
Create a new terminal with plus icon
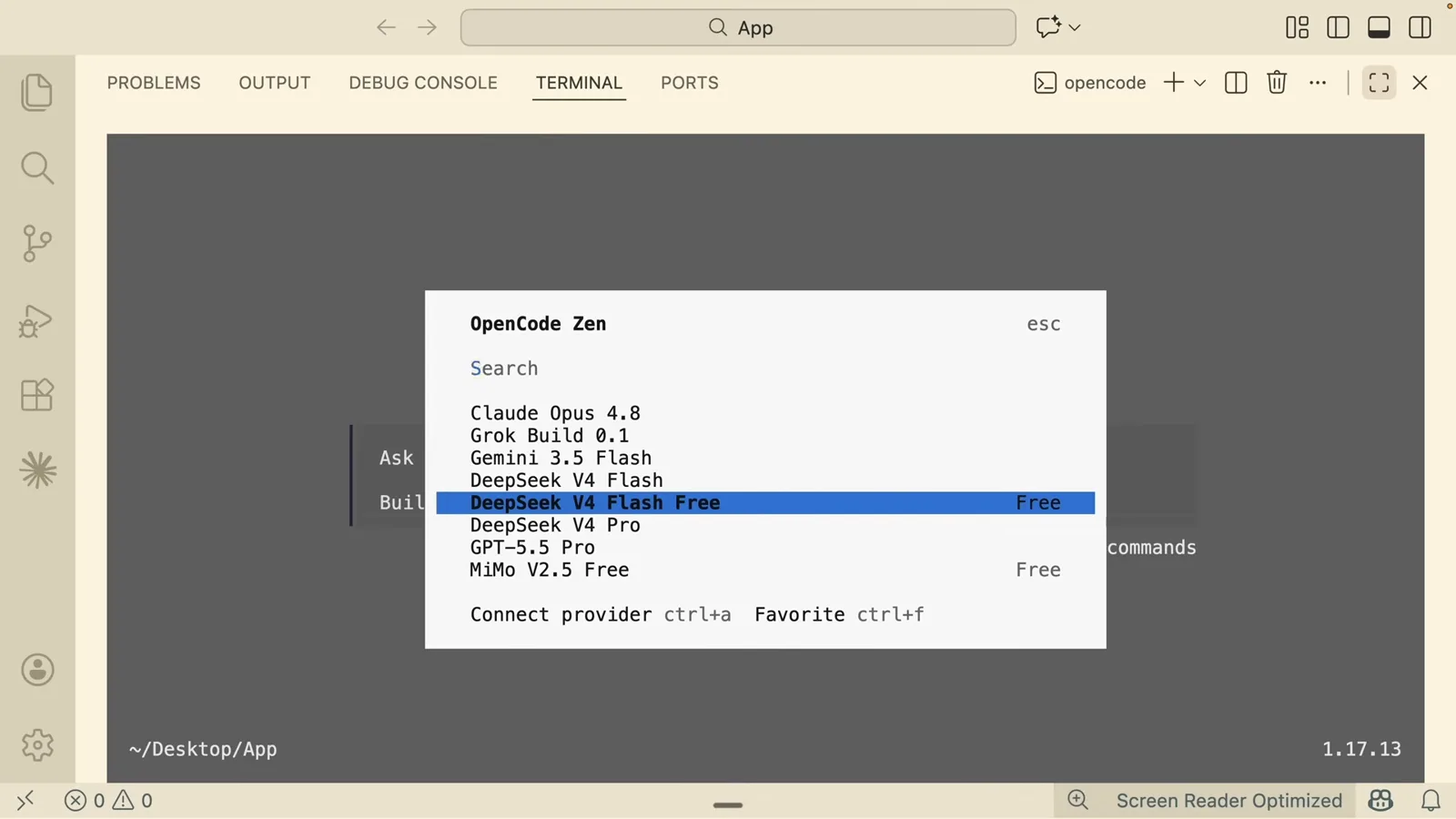coord(1174,83)
